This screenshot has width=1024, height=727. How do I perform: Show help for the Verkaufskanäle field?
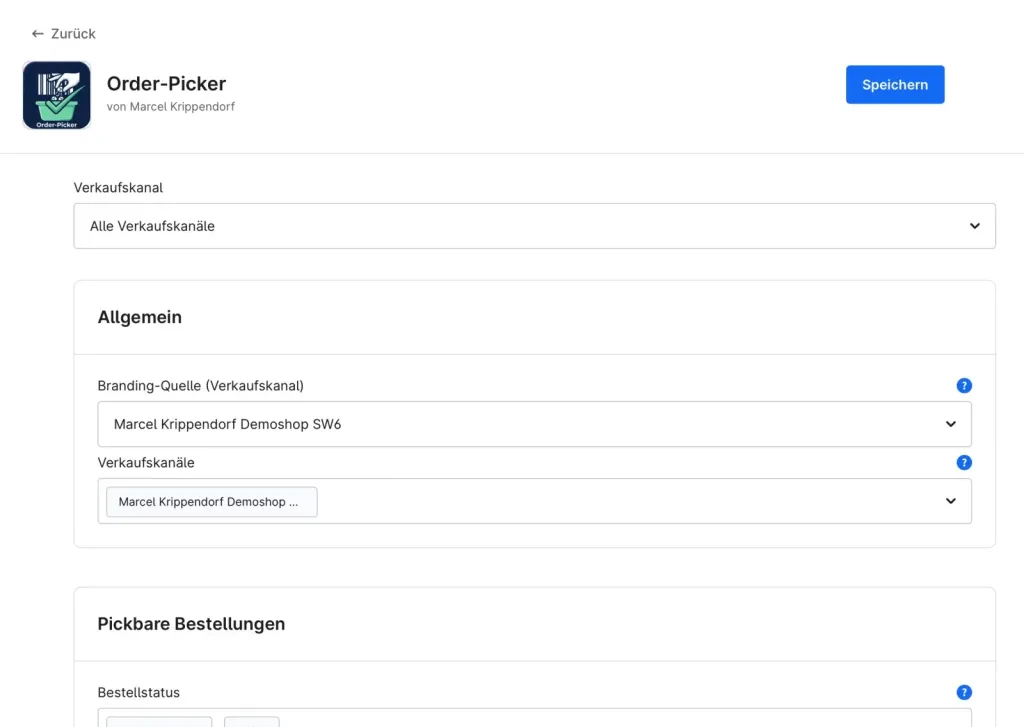[x=964, y=462]
